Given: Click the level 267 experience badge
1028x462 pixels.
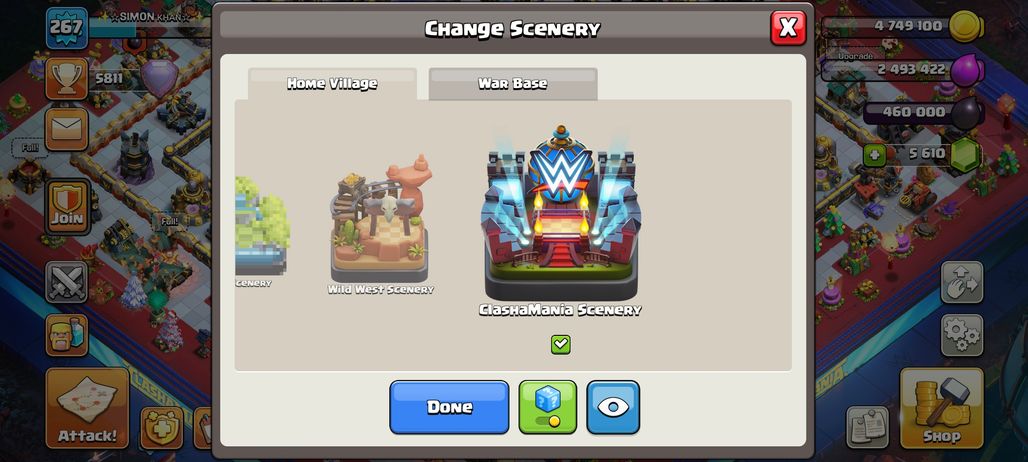Looking at the screenshot, I should point(67,28).
